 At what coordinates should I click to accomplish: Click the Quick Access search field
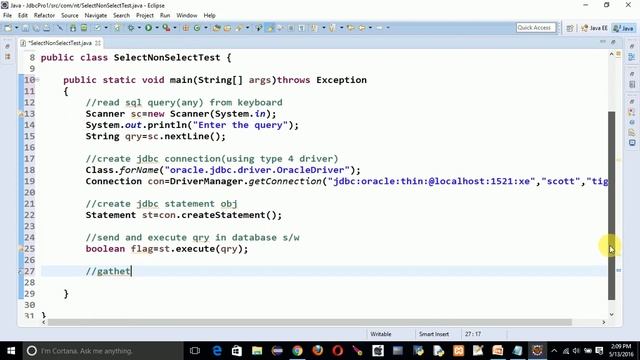click(536, 27)
